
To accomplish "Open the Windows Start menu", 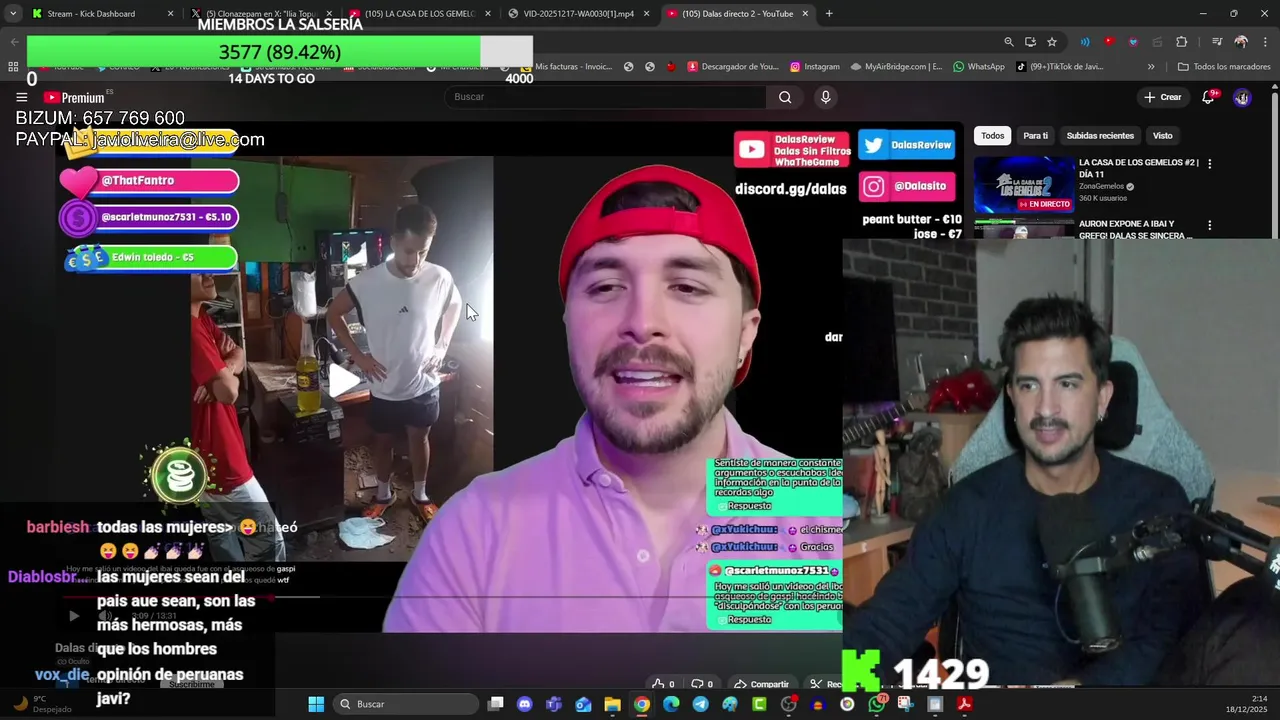I will (316, 704).
